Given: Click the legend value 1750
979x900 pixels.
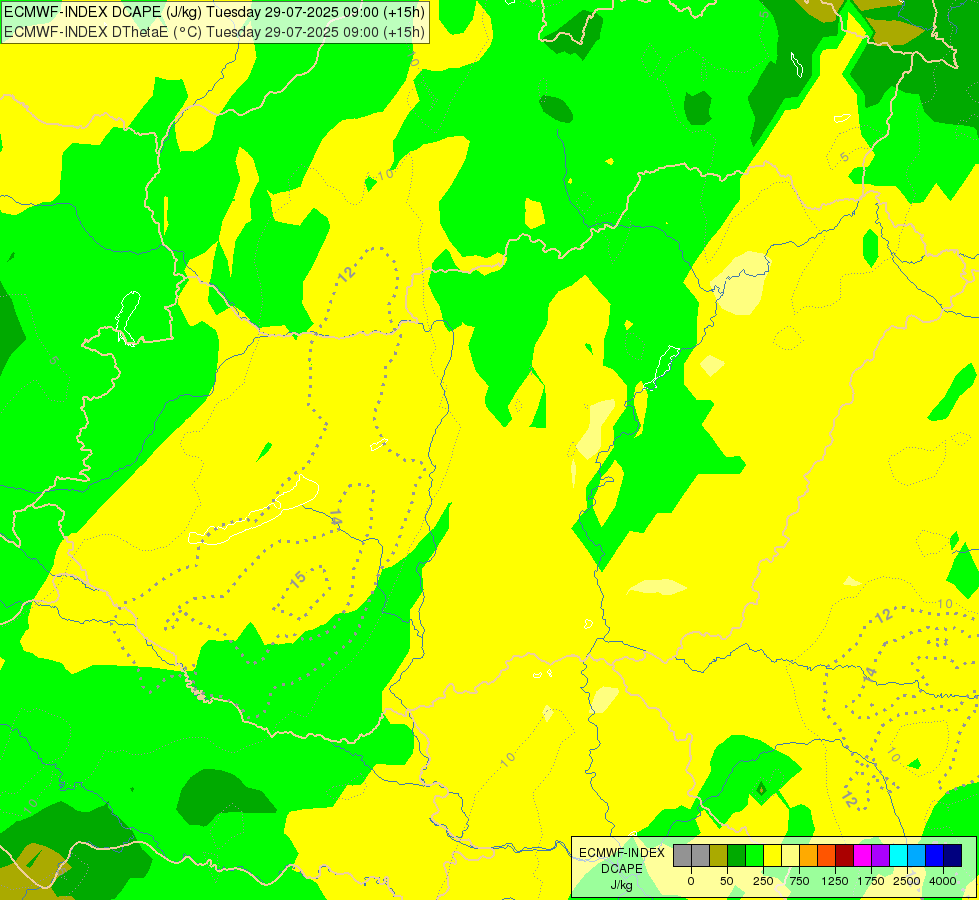Looking at the screenshot, I should pyautogui.click(x=871, y=881).
